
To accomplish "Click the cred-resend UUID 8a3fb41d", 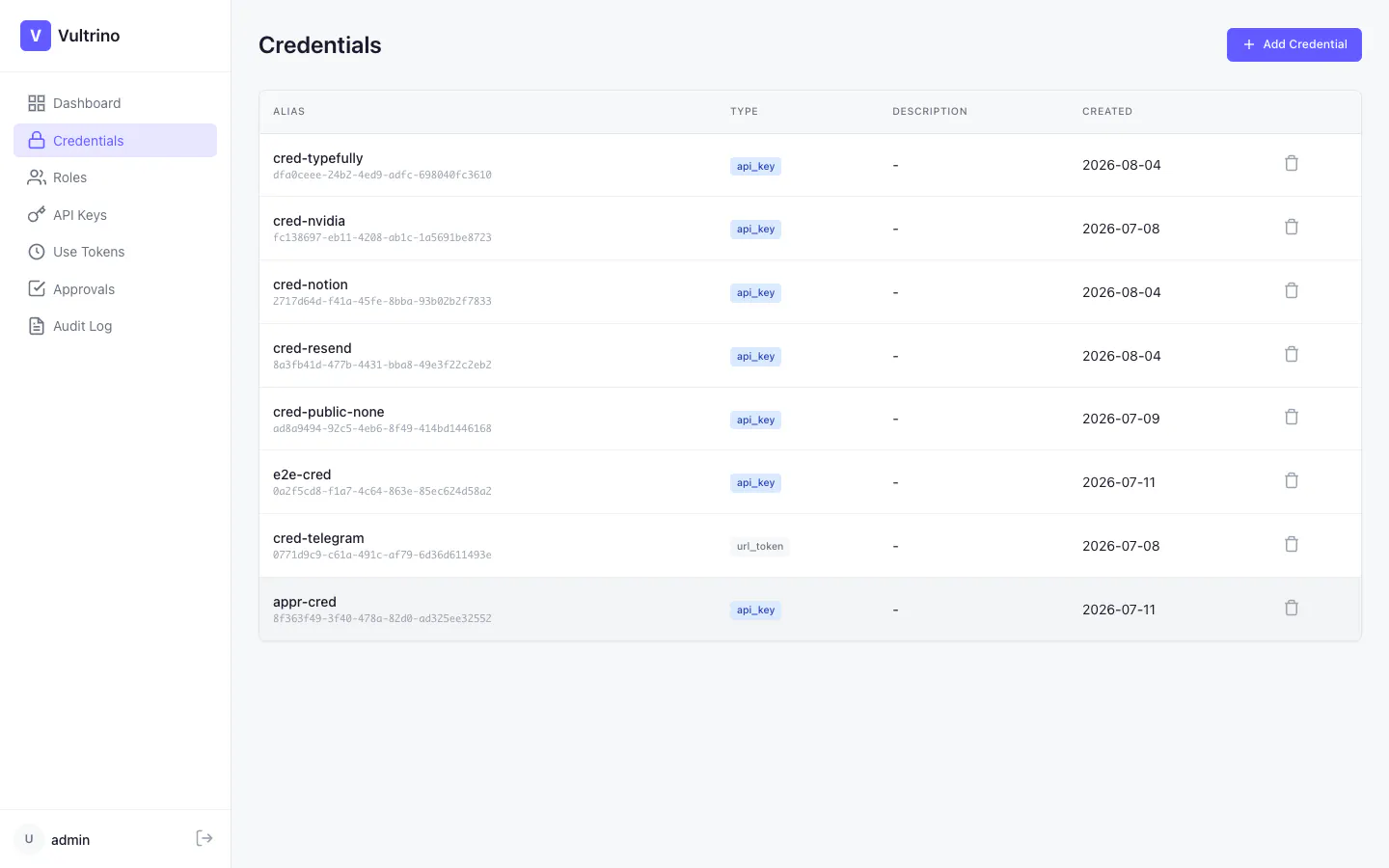I will click(382, 366).
